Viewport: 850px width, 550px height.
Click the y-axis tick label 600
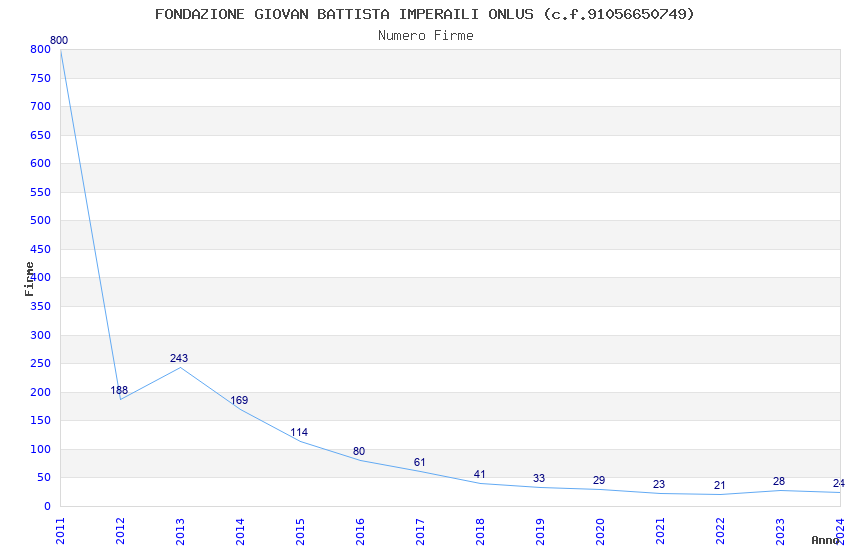41,163
